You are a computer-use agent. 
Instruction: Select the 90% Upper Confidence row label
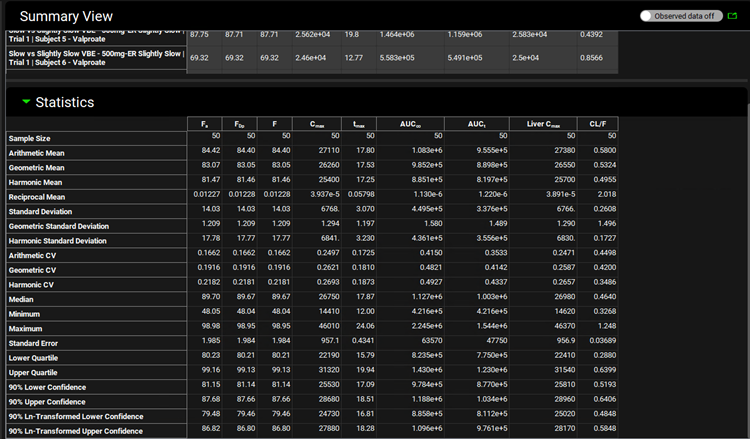53,401
